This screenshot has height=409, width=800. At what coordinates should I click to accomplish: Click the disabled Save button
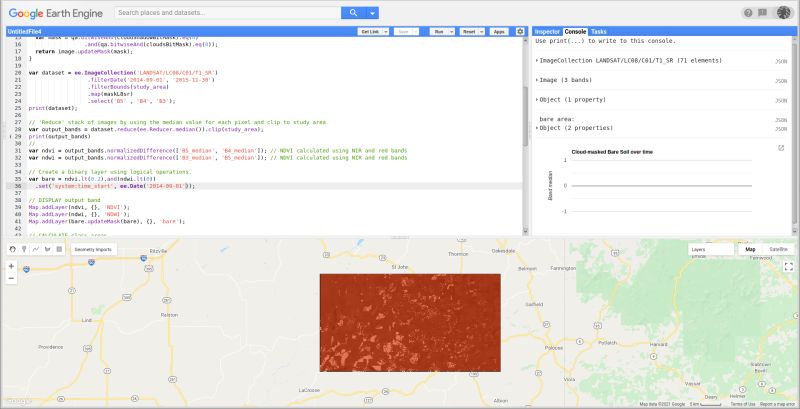[403, 32]
